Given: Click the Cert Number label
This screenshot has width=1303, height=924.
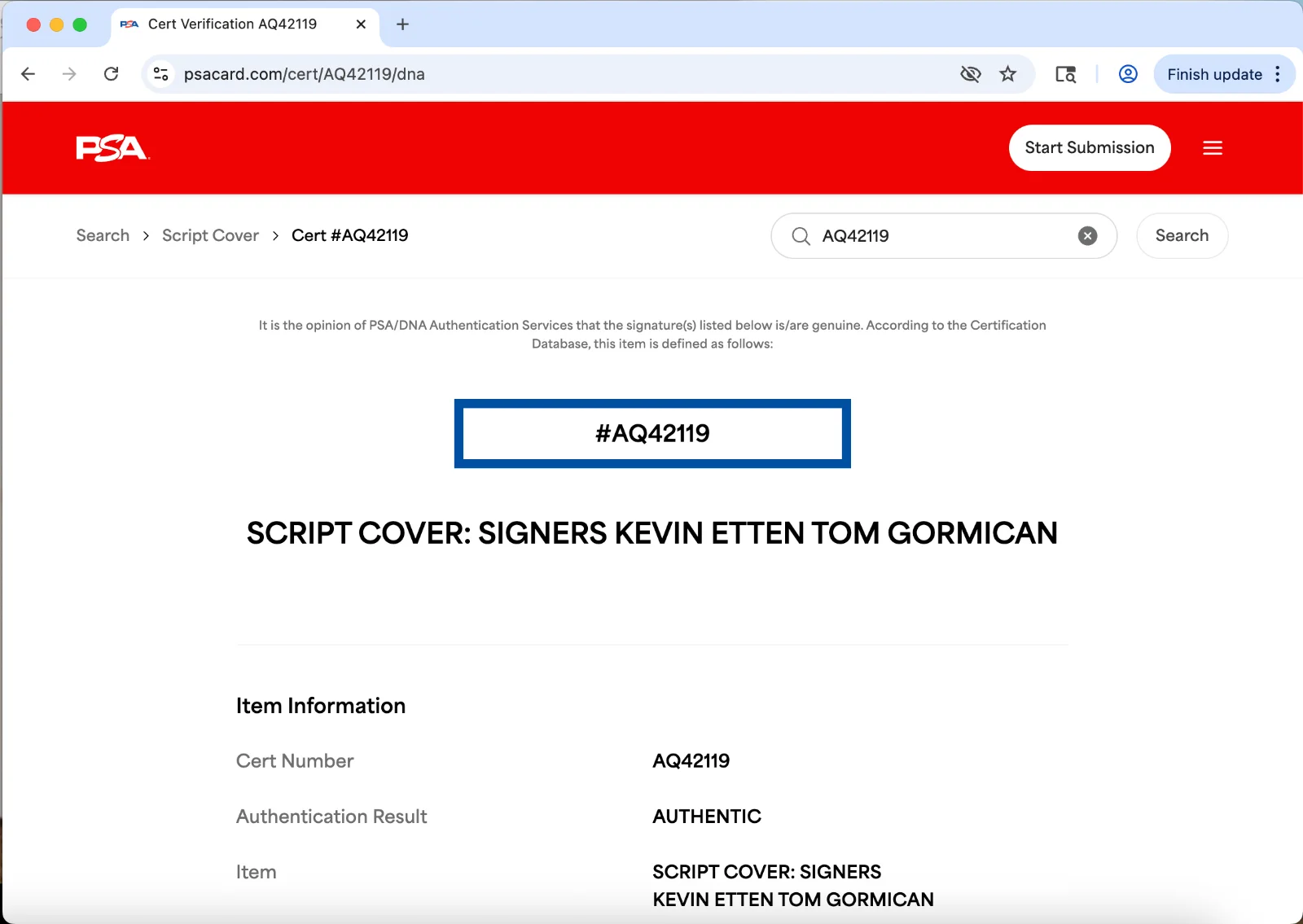Looking at the screenshot, I should tap(295, 761).
